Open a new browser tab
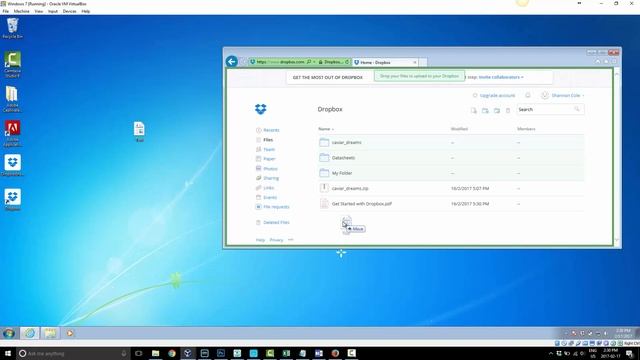Image resolution: width=640 pixels, height=360 pixels. point(423,62)
